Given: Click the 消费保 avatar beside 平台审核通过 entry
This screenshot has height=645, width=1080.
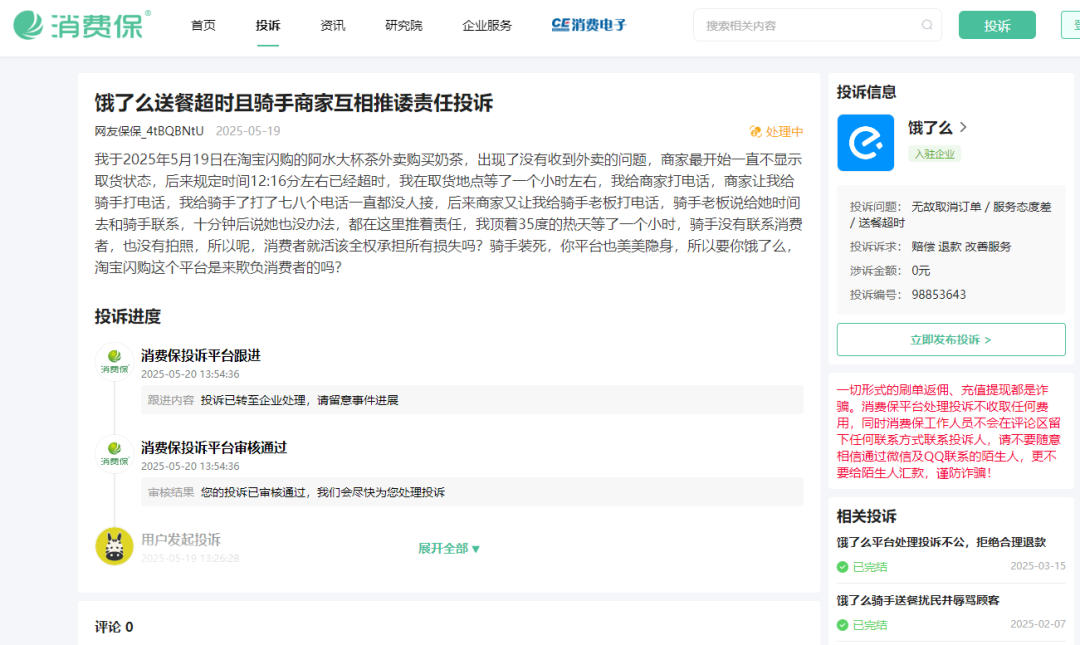Looking at the screenshot, I should coord(114,453).
